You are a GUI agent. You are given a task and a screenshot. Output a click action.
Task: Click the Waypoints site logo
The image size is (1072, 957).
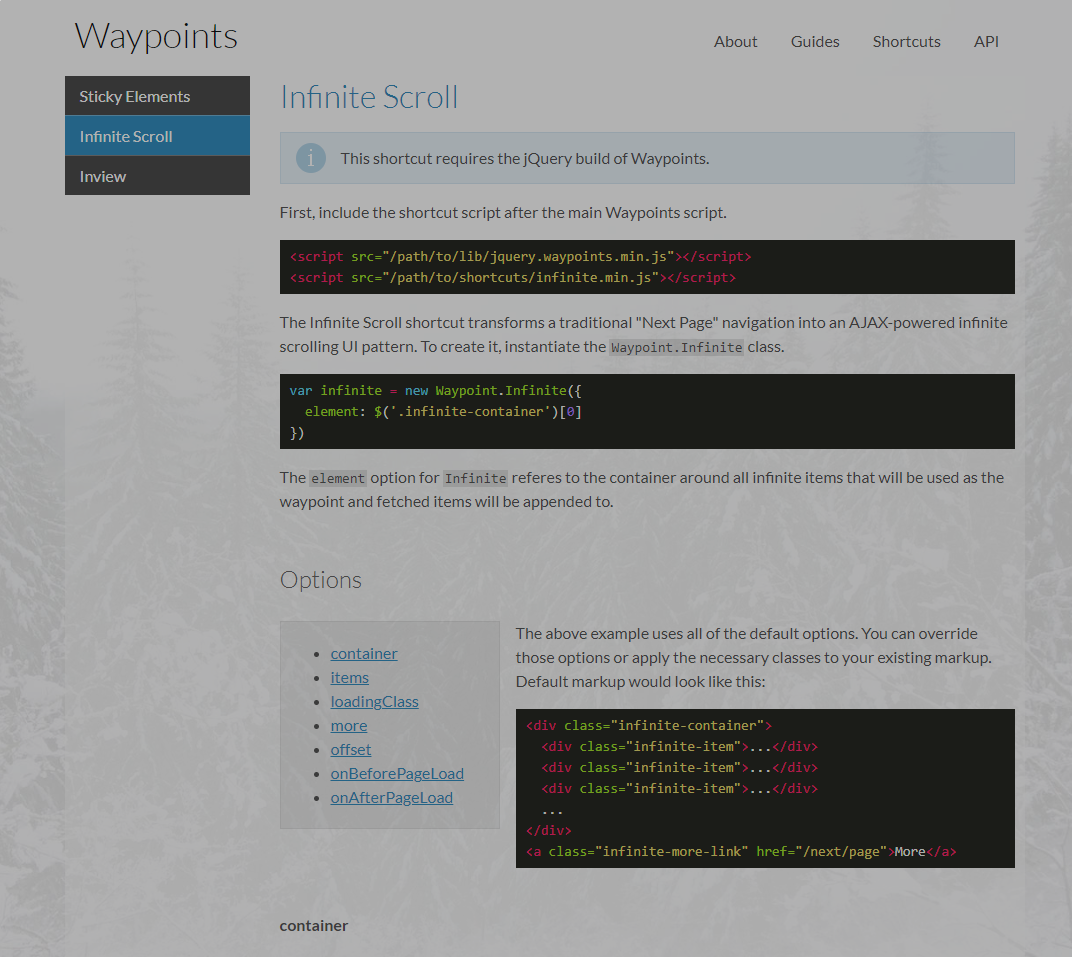pyautogui.click(x=156, y=36)
